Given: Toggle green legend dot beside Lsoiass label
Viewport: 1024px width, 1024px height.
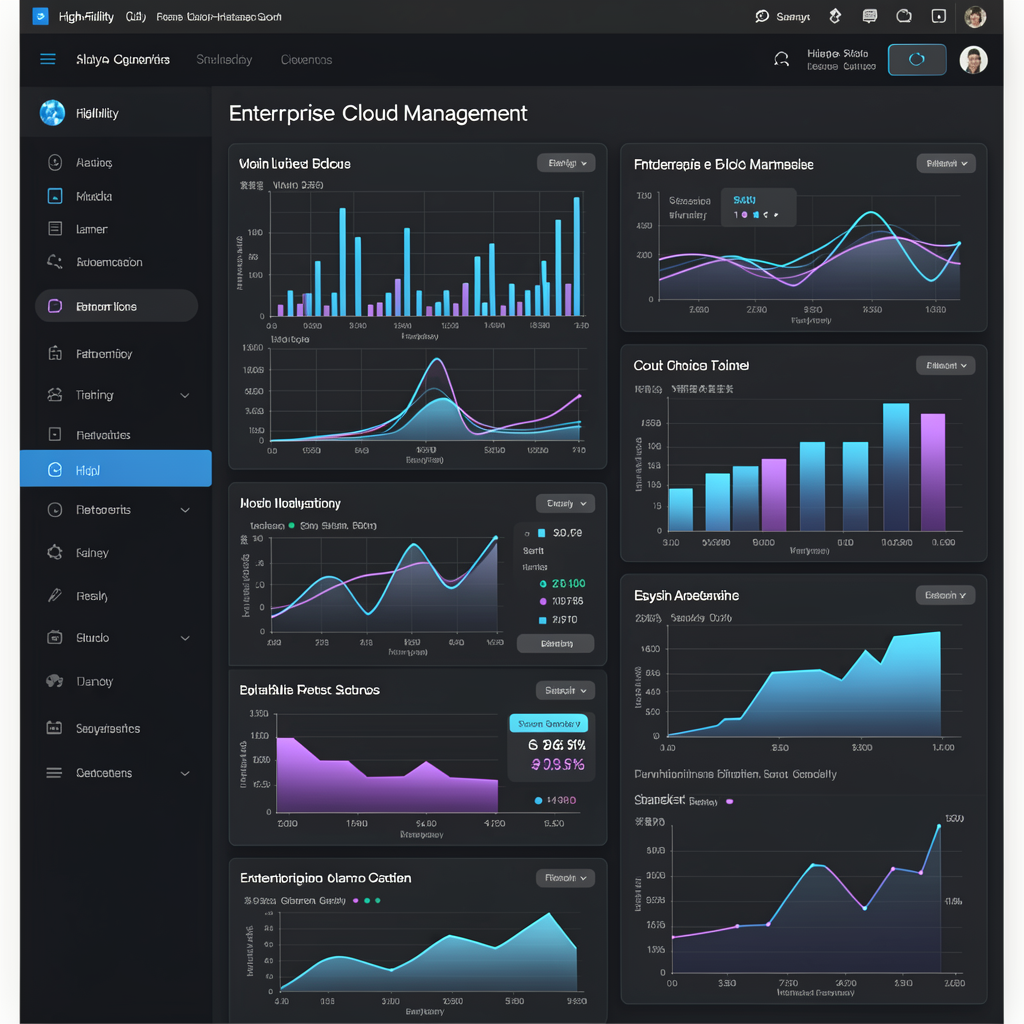Looking at the screenshot, I should tap(292, 525).
